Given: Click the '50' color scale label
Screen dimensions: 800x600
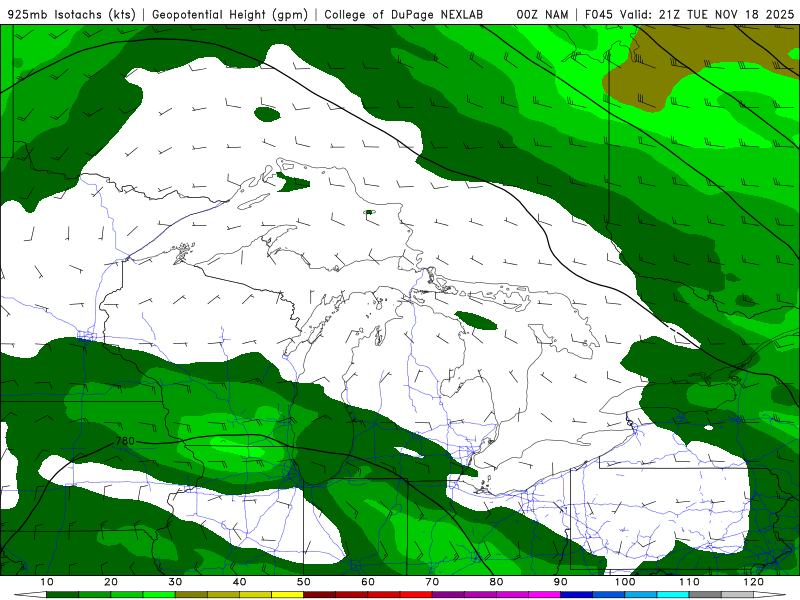Looking at the screenshot, I should click(304, 582).
